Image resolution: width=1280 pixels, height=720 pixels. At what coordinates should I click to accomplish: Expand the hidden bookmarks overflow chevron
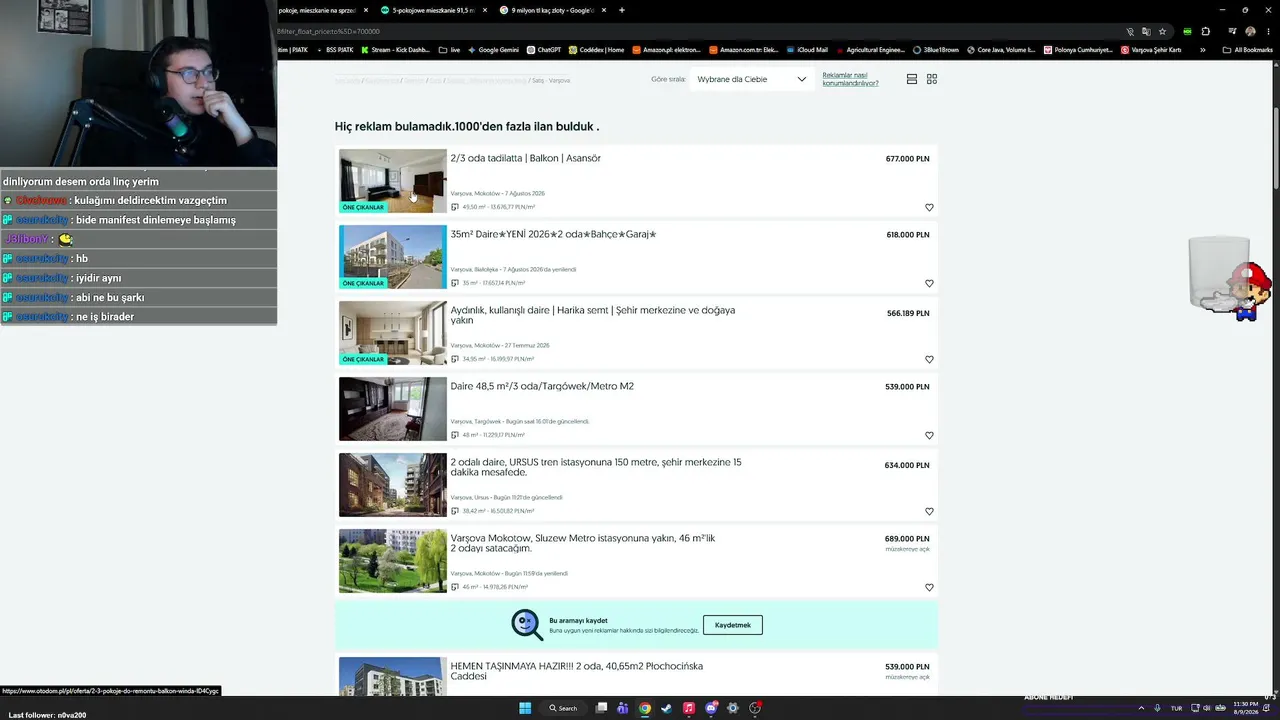(1203, 50)
